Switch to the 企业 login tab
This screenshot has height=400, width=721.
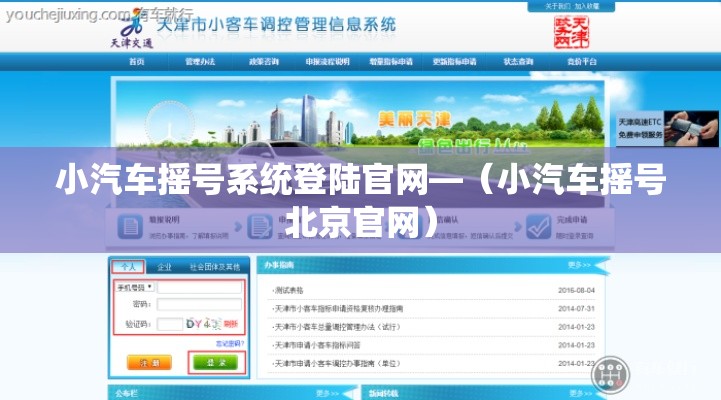click(x=164, y=267)
